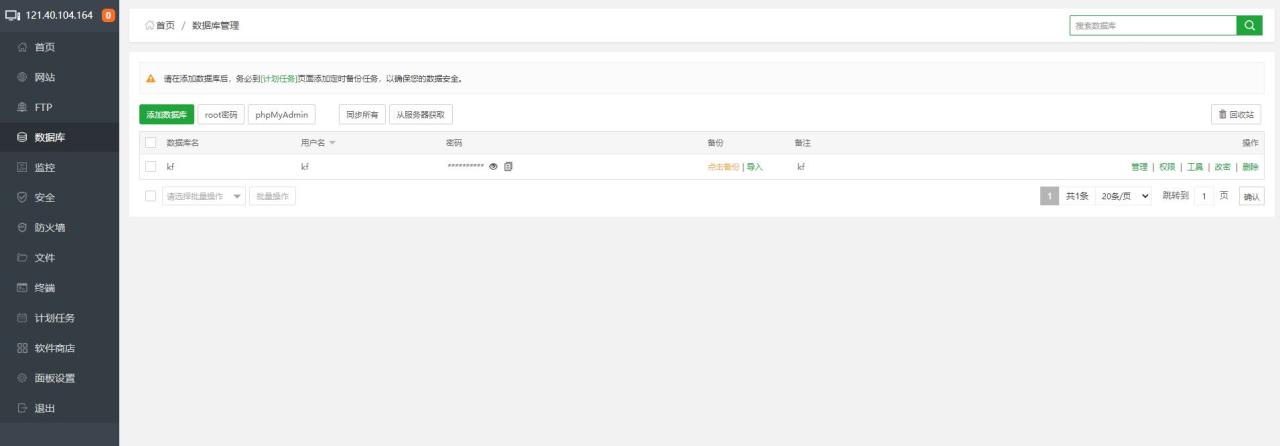Click page number 1 in the pagination
Screen dimensions: 1280x446
[x=1049, y=196]
